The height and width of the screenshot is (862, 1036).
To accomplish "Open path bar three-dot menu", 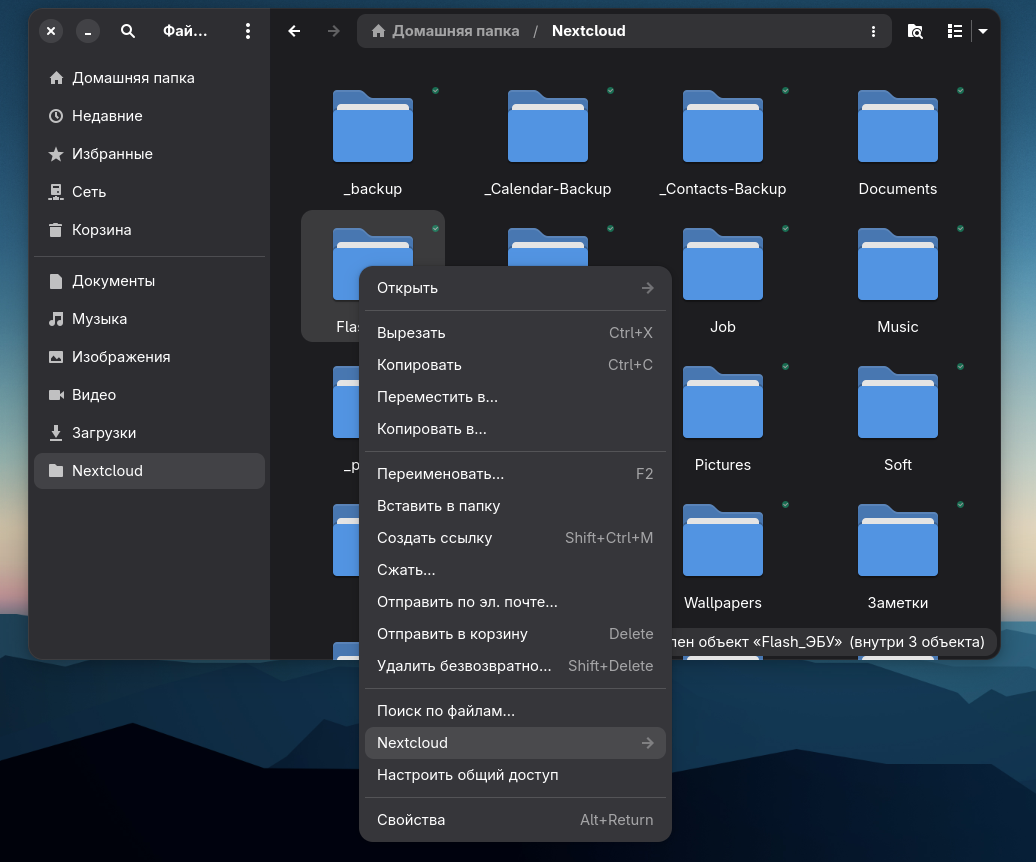I will coord(874,31).
